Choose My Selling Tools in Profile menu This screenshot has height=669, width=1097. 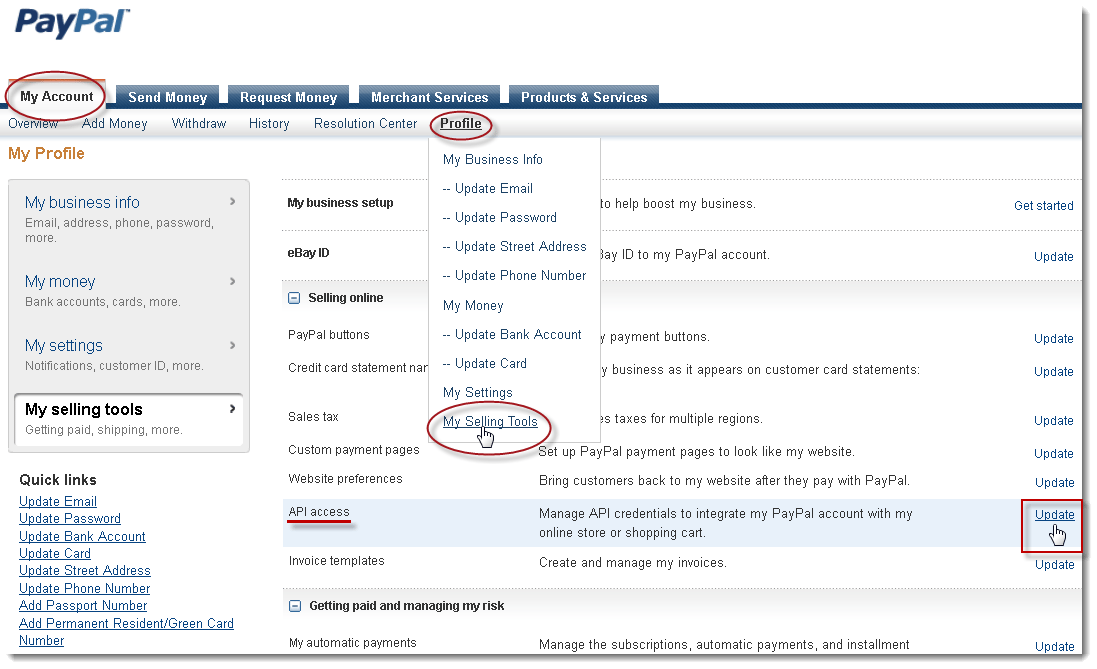pyautogui.click(x=490, y=422)
